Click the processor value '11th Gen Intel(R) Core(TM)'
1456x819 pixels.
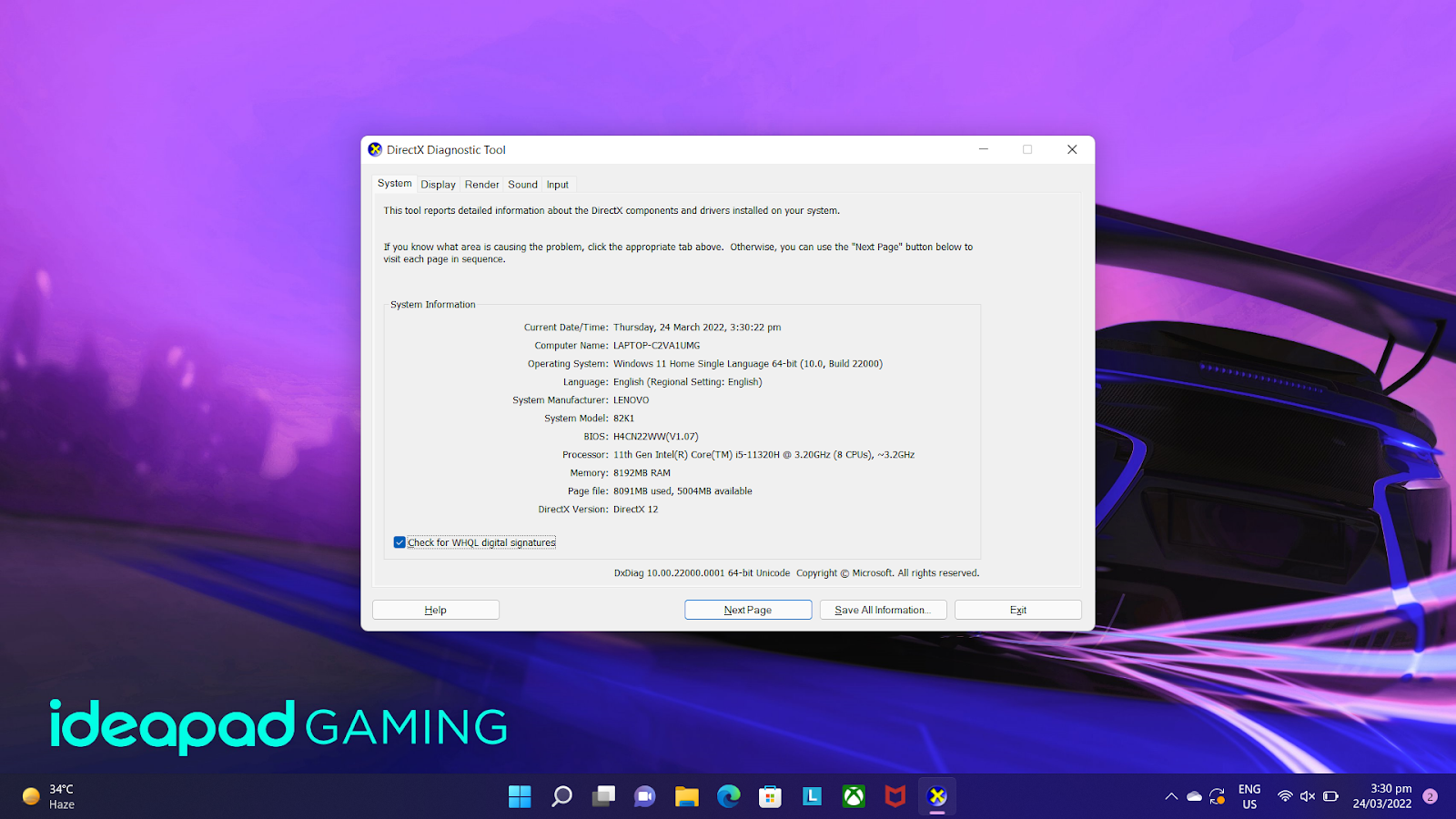672,455
